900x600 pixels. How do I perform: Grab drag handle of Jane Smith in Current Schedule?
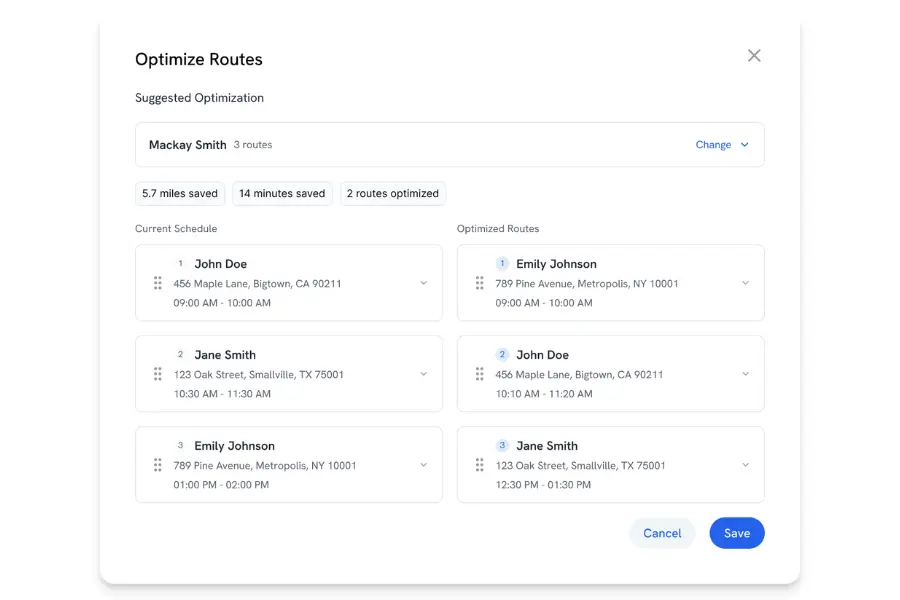point(157,374)
